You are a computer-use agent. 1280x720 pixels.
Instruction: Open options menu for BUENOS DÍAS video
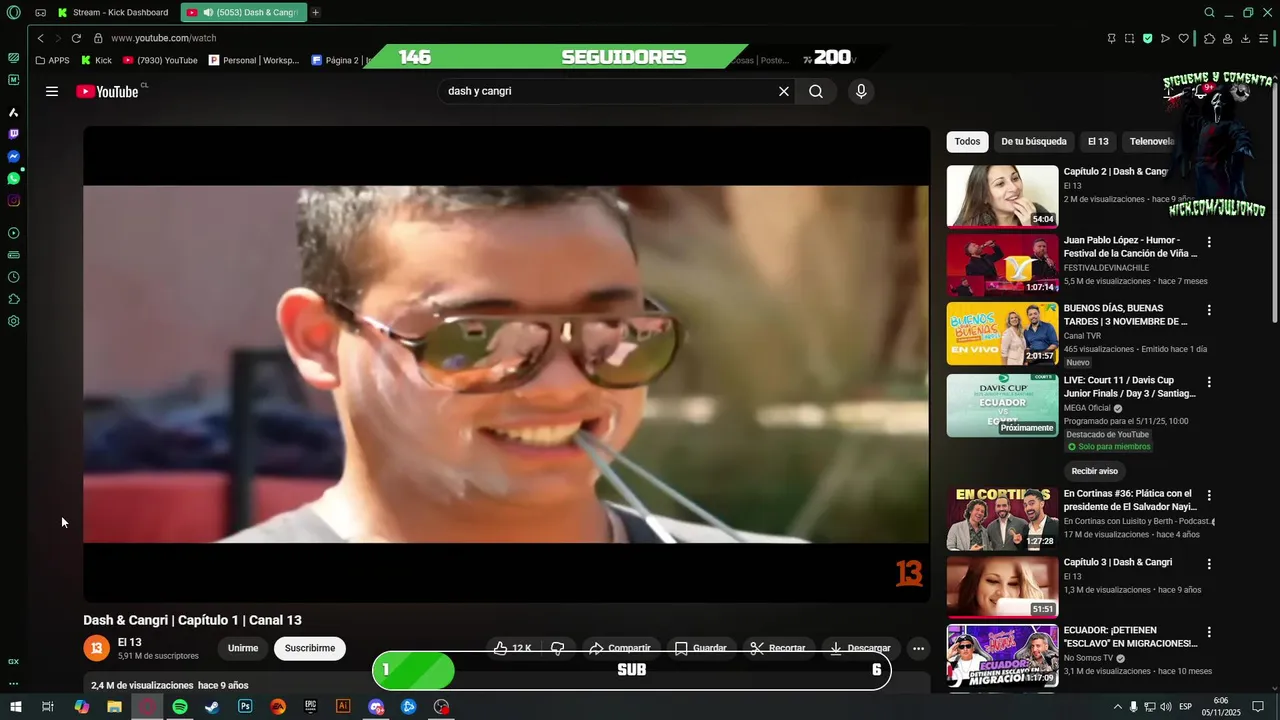pos(1209,310)
